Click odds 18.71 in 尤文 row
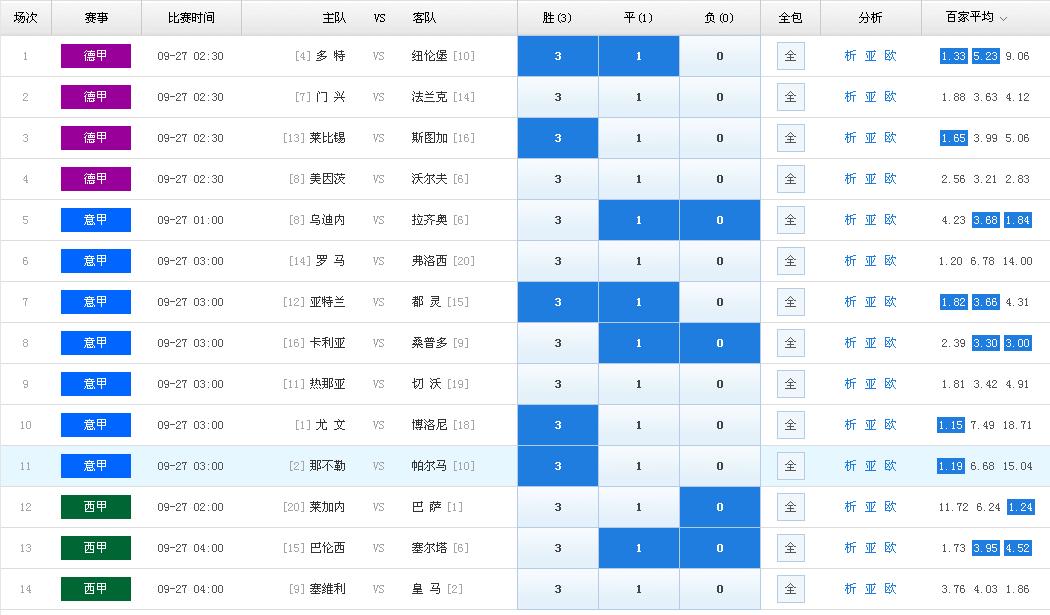Screen dimensions: 1050x615 pos(1017,425)
